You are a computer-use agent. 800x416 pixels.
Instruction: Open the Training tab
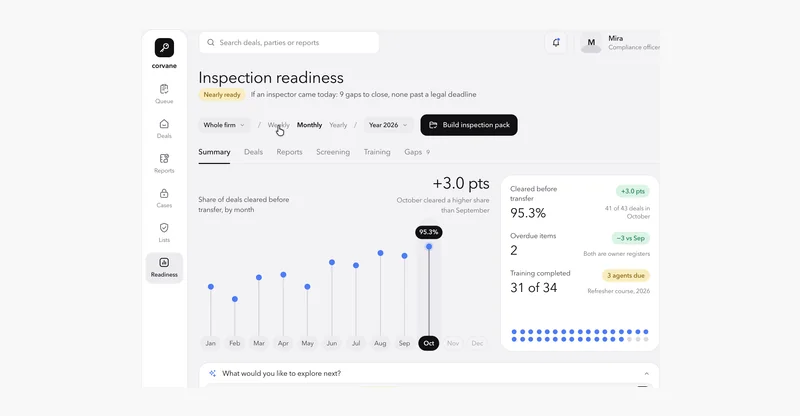pyautogui.click(x=377, y=152)
